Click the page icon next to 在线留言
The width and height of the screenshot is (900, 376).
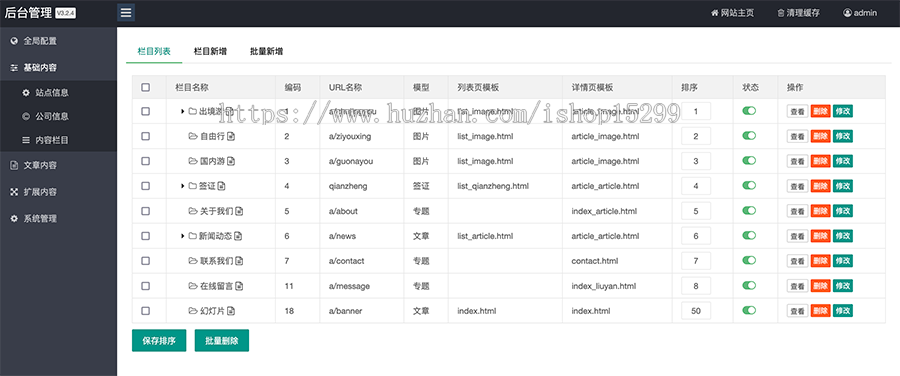(x=239, y=286)
